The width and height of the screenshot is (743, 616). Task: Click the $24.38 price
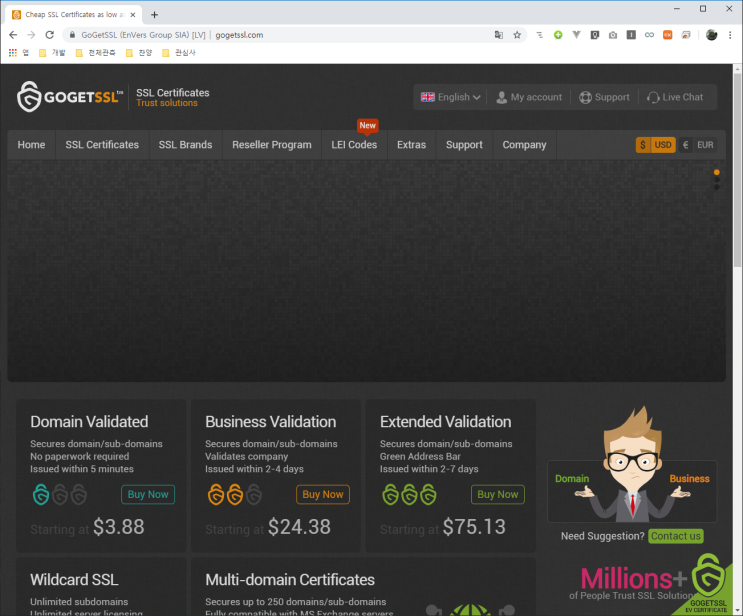(x=299, y=527)
